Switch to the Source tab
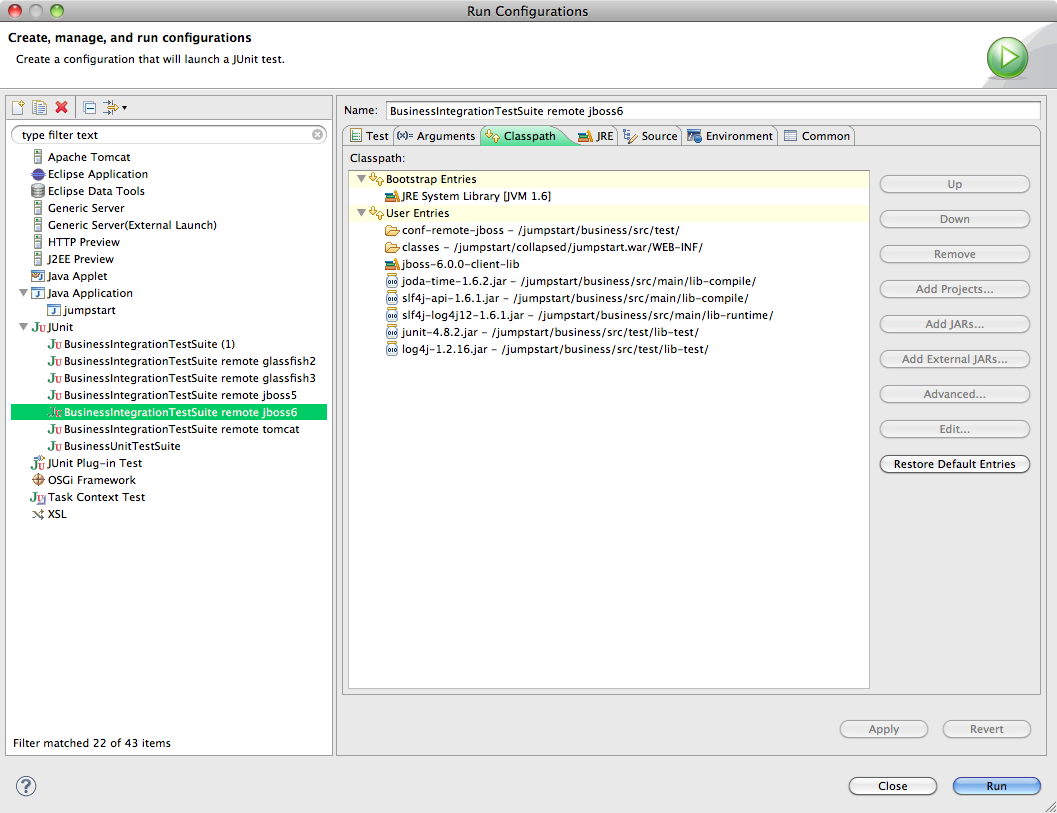 point(651,136)
